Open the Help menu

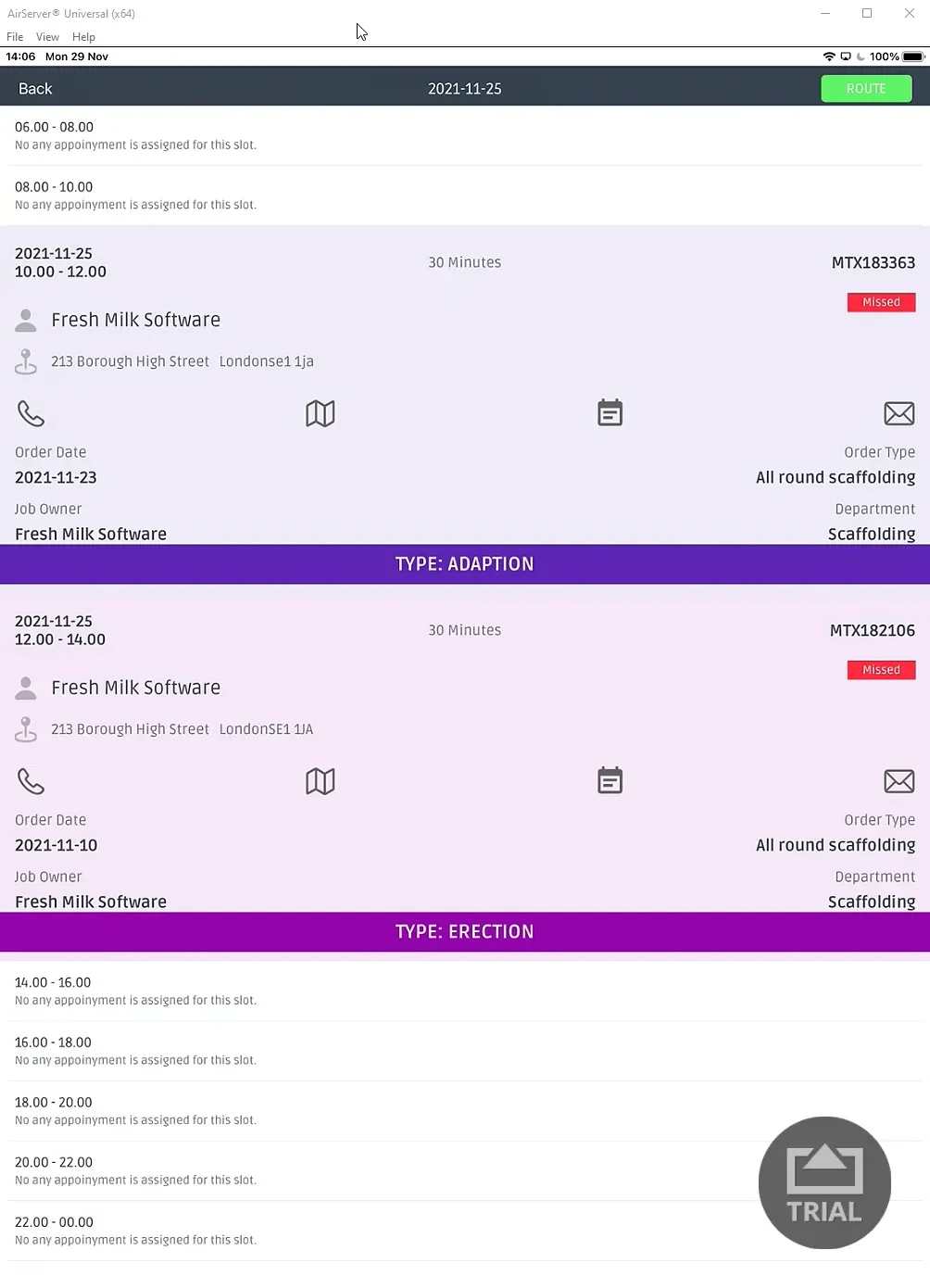coord(83,37)
